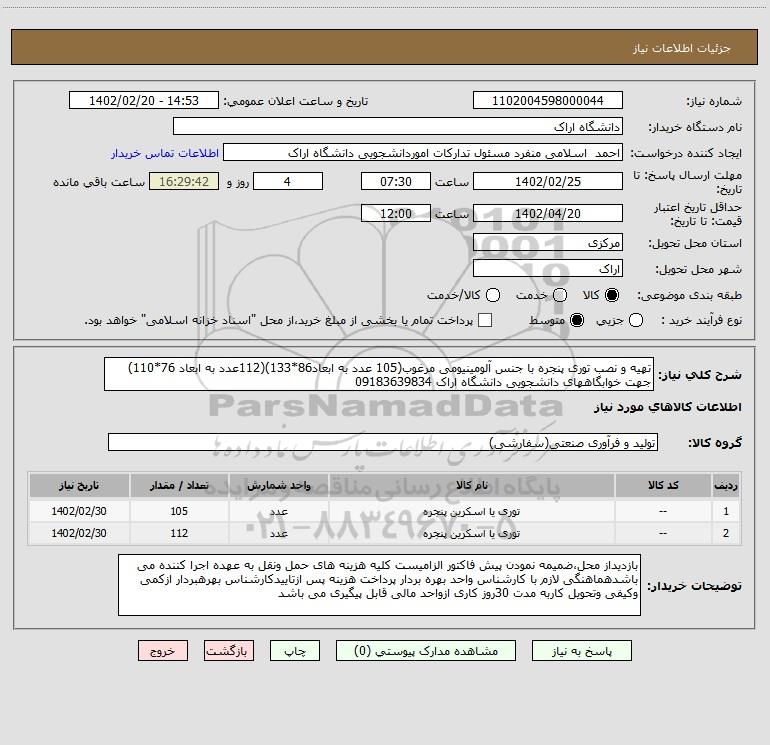Click the buyer name field دانشگاه اراک

[x=398, y=126]
